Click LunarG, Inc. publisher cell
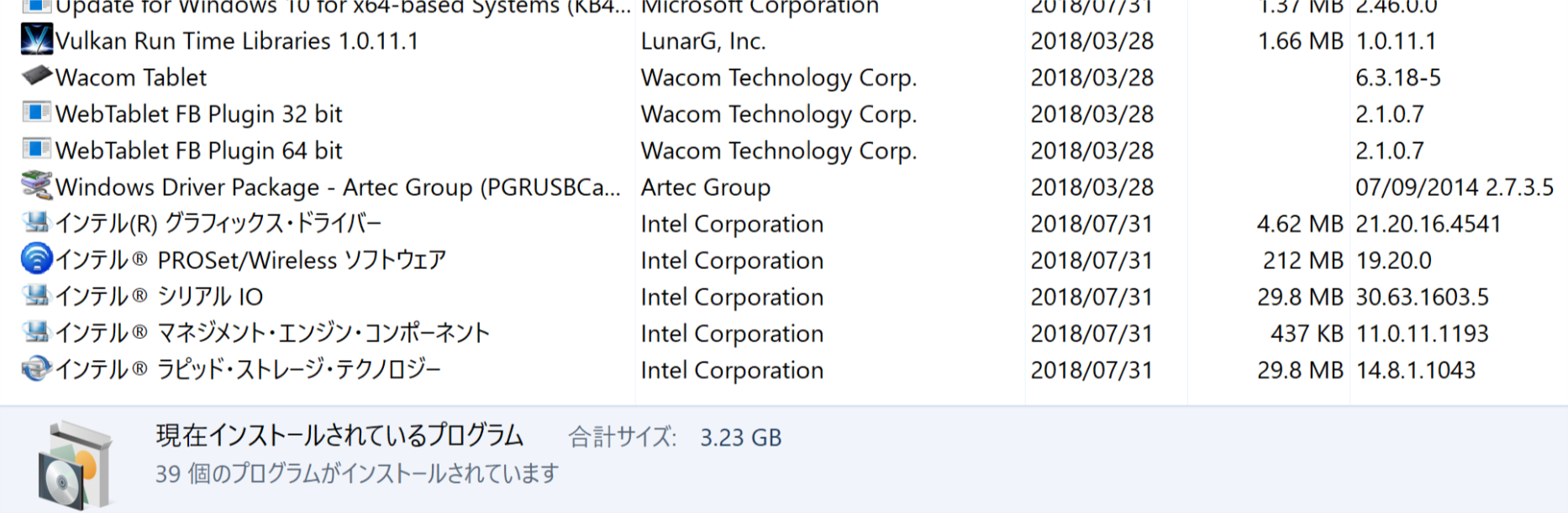This screenshot has width=1568, height=513. click(703, 41)
